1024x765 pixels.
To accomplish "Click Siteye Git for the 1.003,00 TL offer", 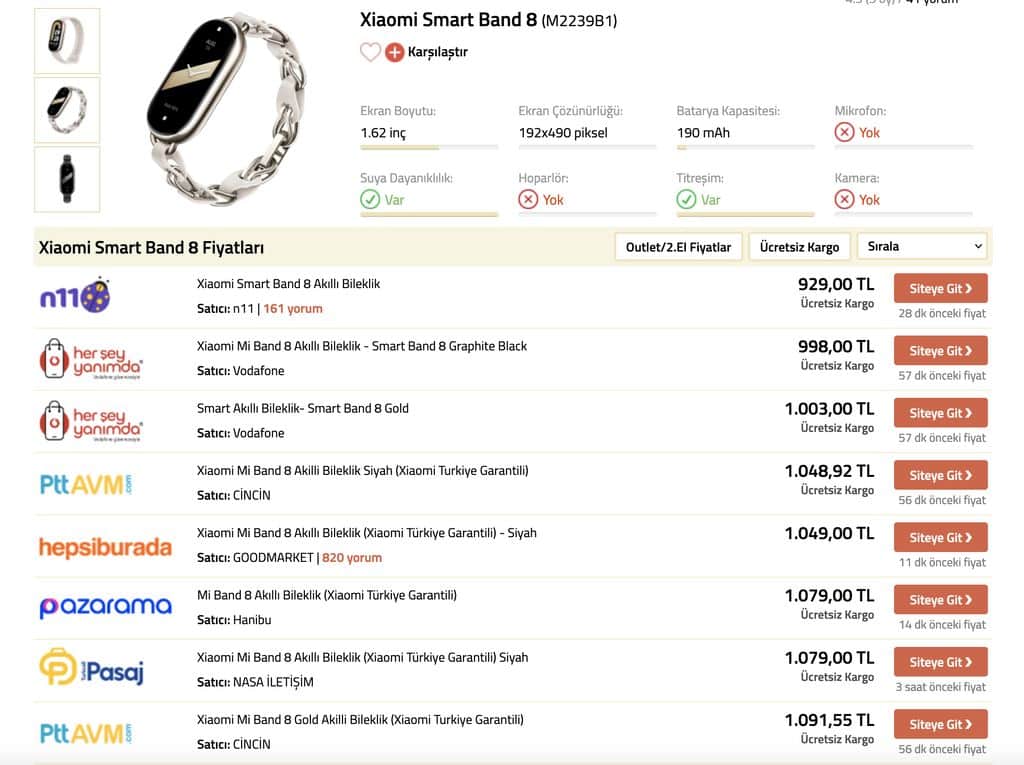I will [x=940, y=413].
